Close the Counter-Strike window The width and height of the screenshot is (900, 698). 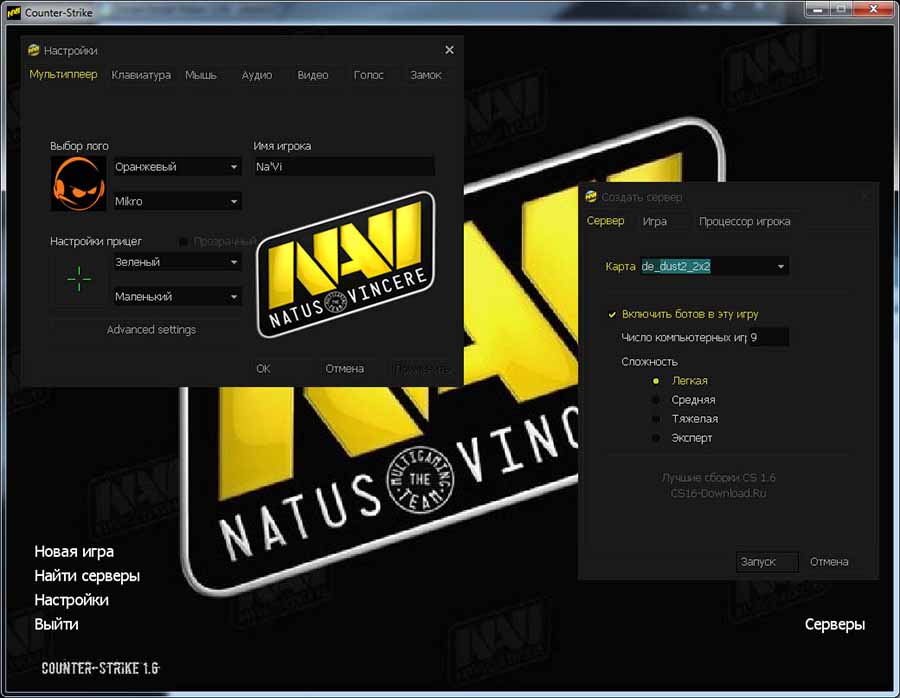(x=874, y=9)
